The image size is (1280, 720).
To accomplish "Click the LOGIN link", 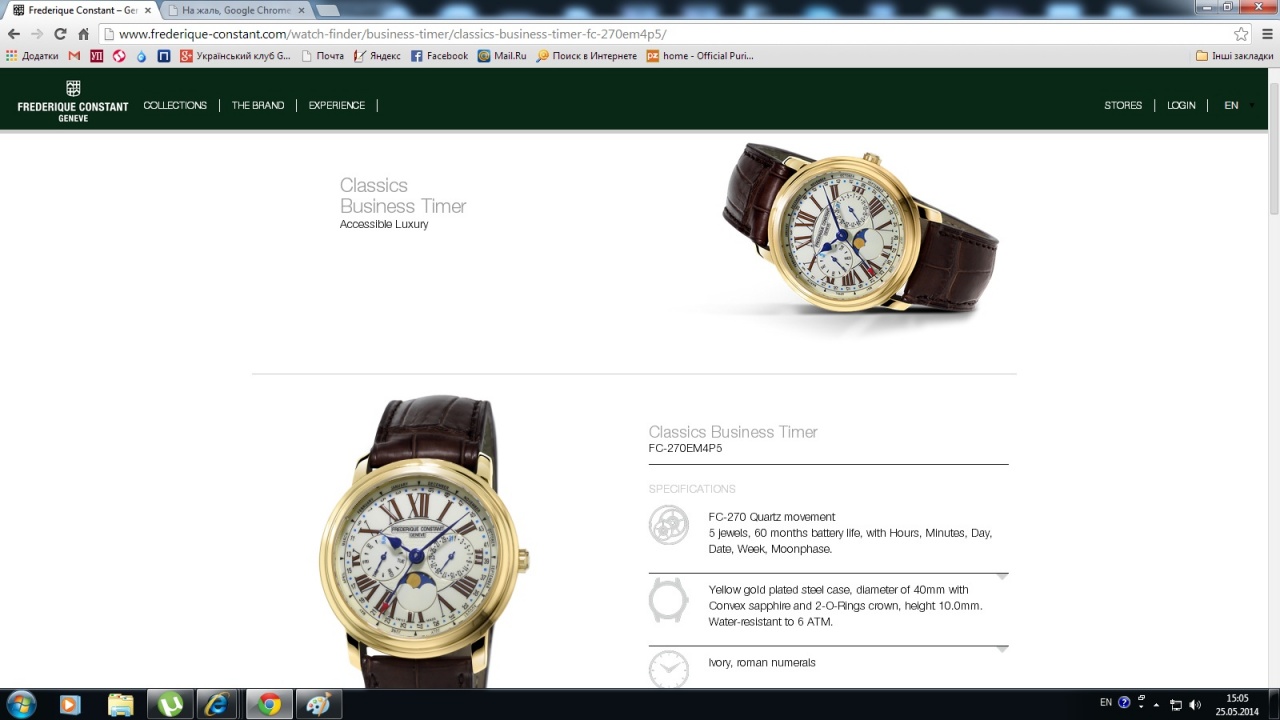I will pyautogui.click(x=1181, y=105).
